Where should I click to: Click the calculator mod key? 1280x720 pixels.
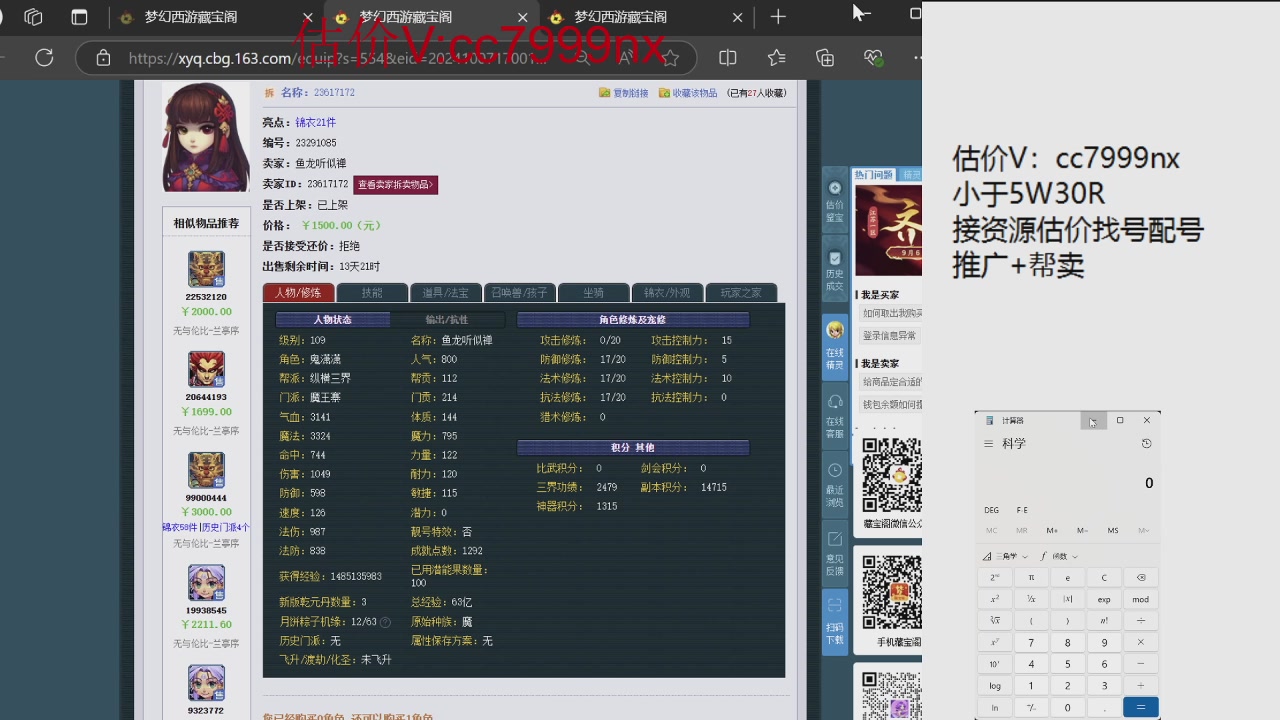[1141, 599]
